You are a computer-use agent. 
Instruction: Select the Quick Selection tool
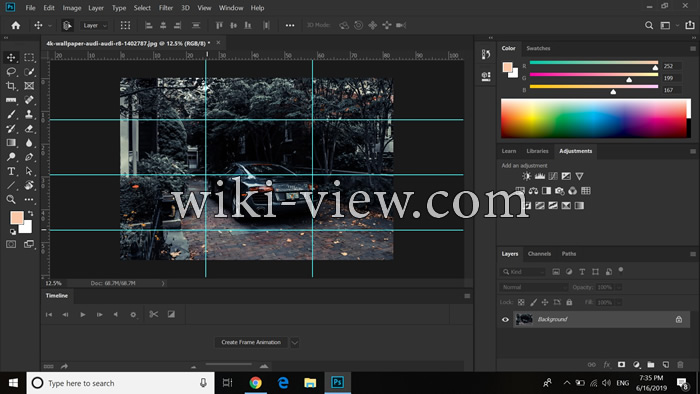pos(29,71)
